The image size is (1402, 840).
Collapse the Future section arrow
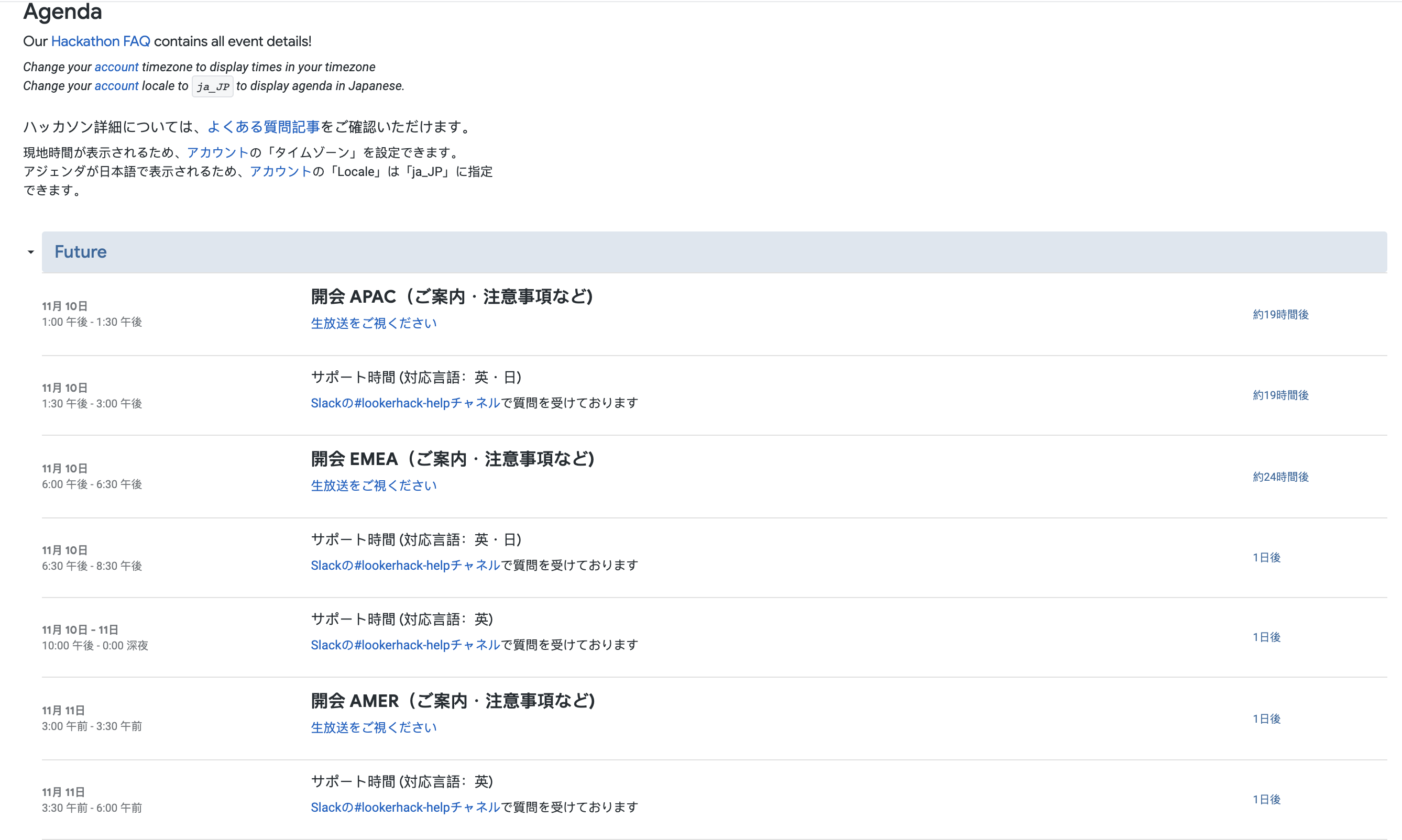point(30,252)
